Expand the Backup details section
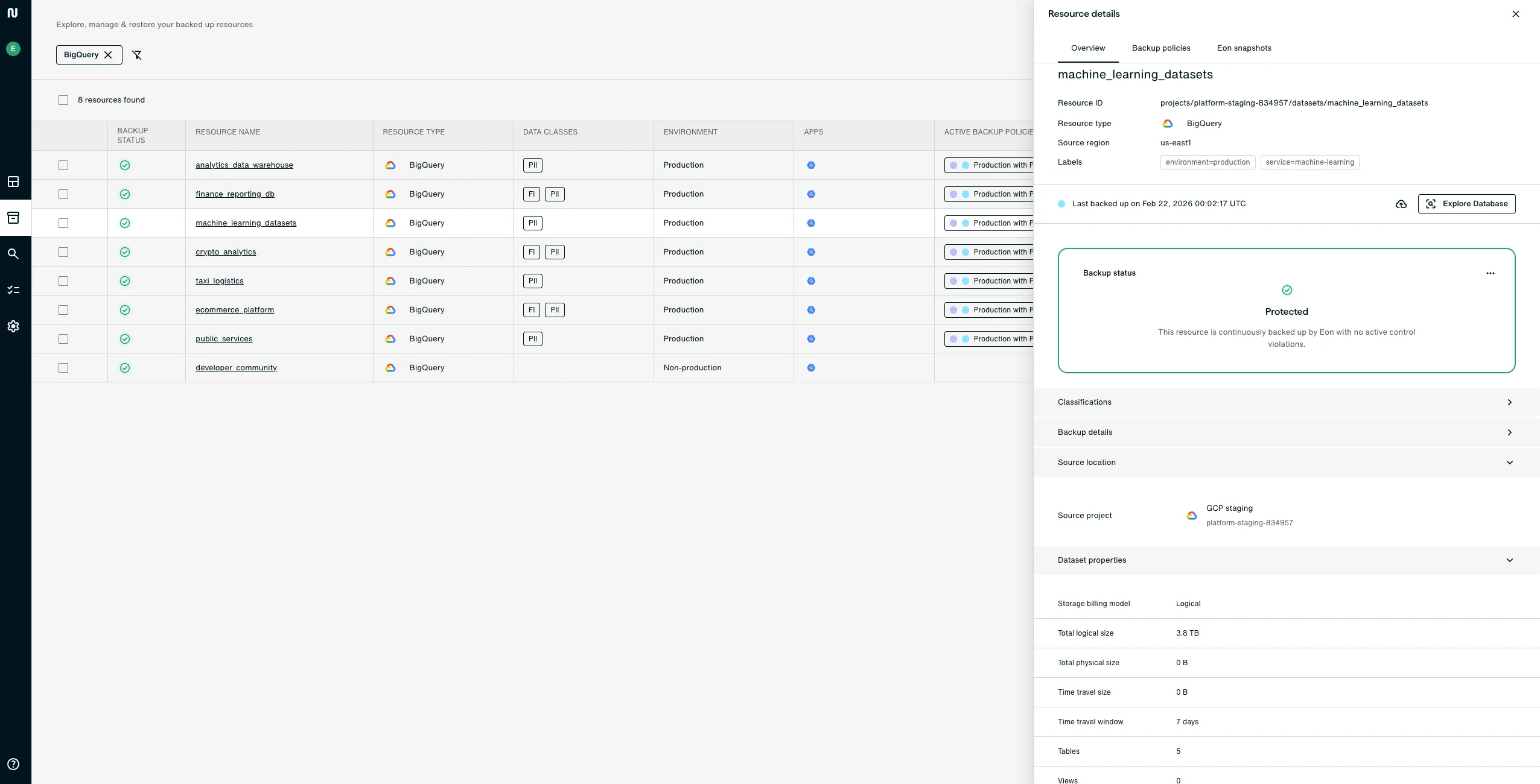 coord(1286,432)
